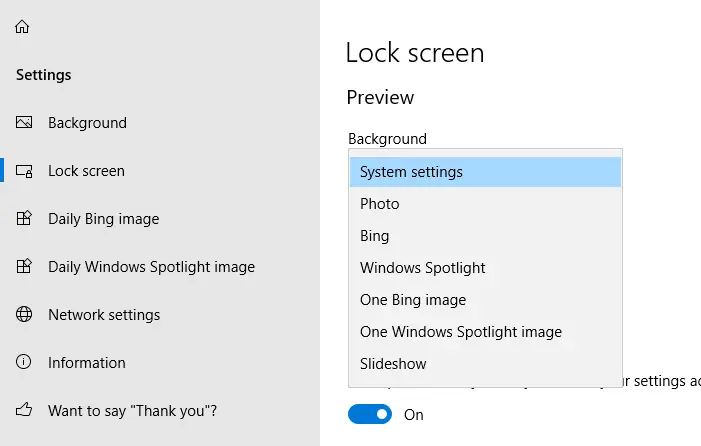This screenshot has width=701, height=446.
Task: Click the Background picture icon
Action: [24, 123]
